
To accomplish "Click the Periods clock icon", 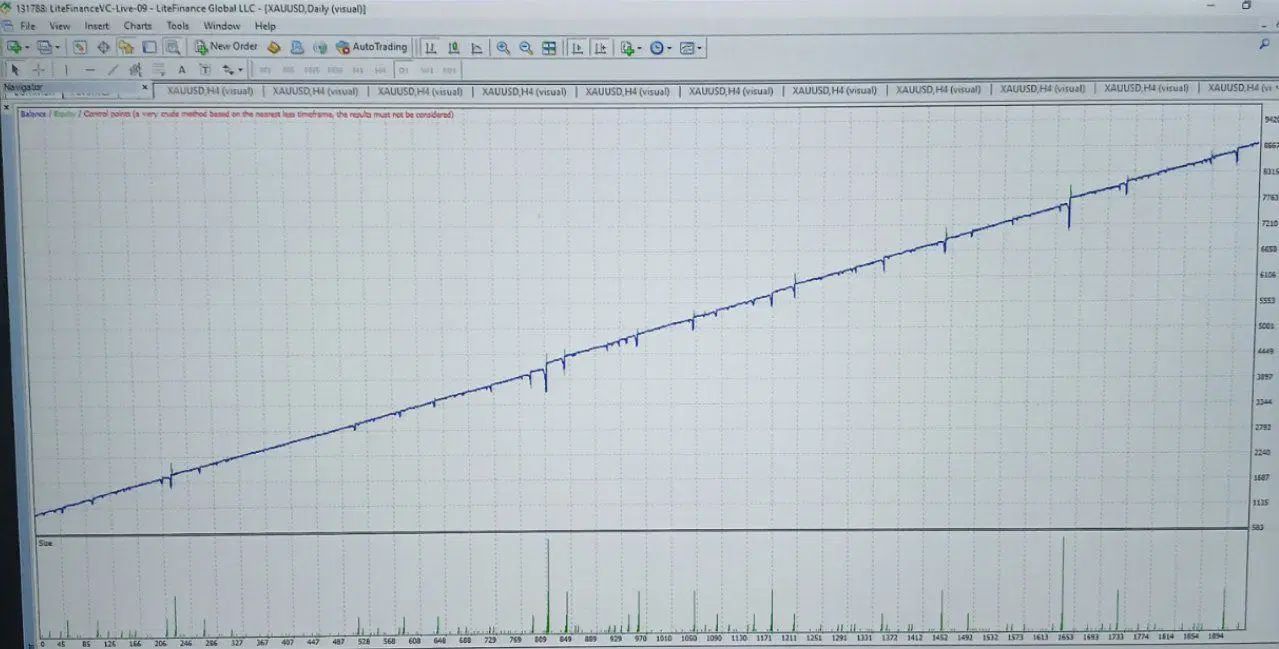I will [x=656, y=47].
